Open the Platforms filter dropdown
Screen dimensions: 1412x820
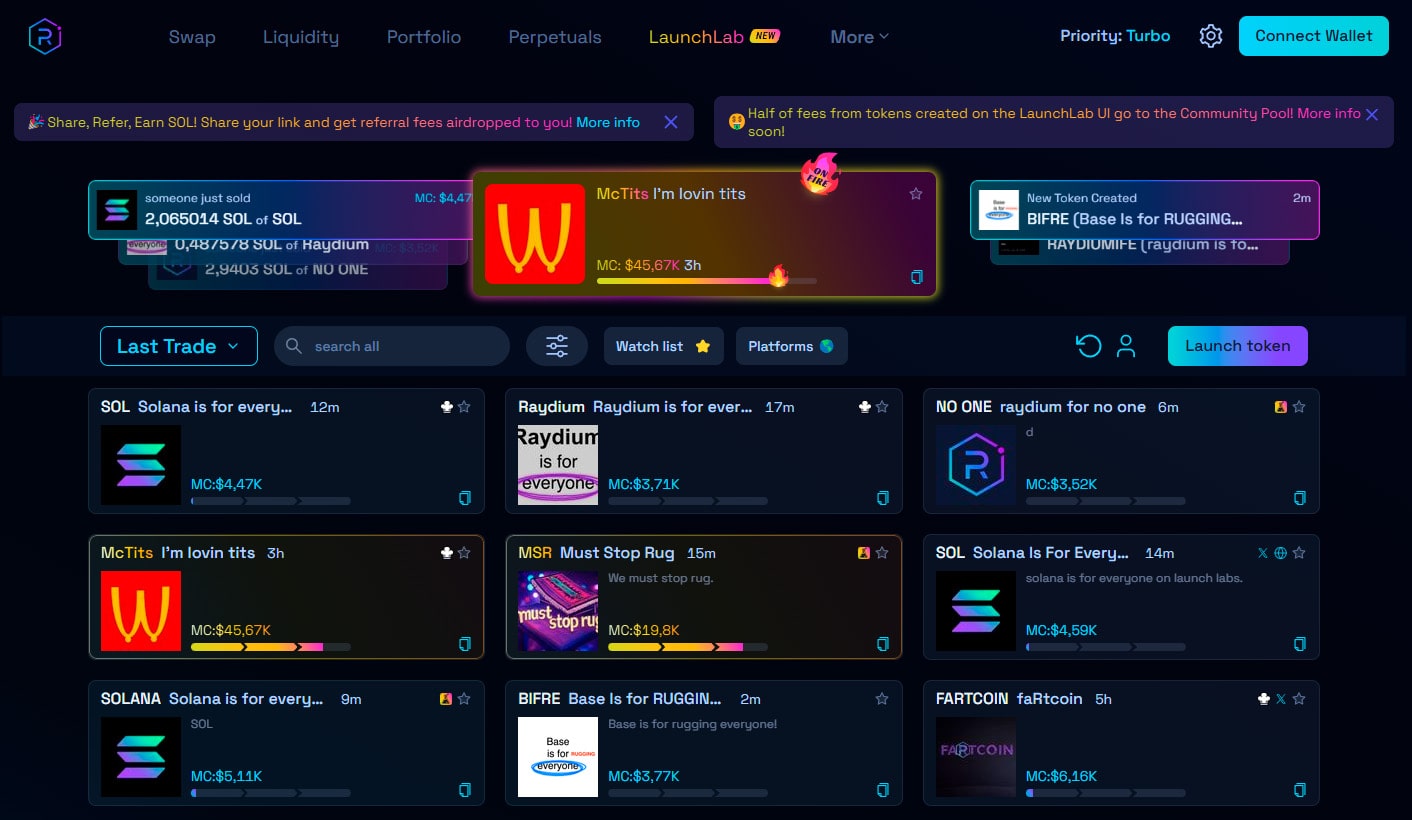(791, 346)
